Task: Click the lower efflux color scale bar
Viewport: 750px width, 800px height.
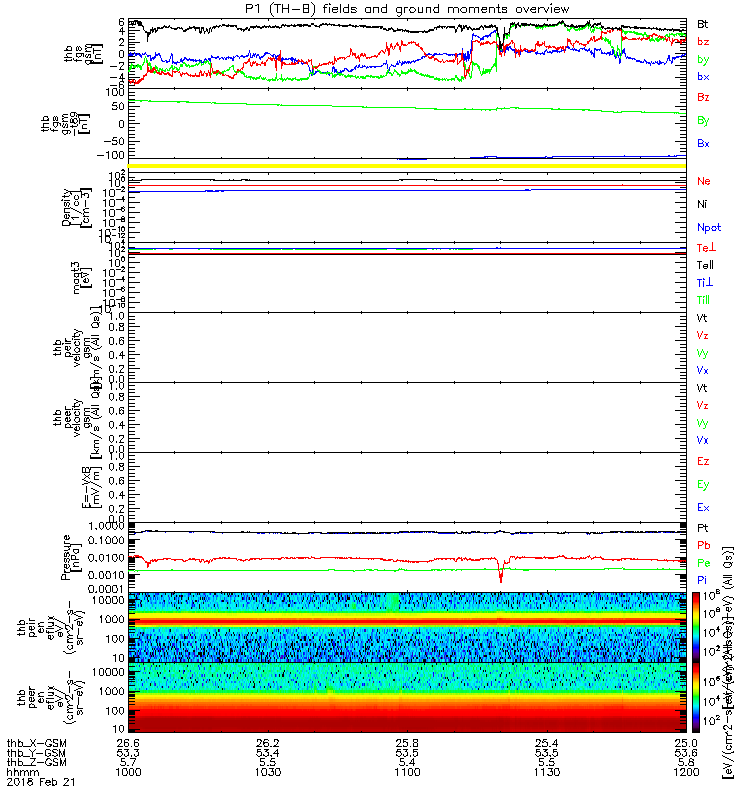Action: 696,698
